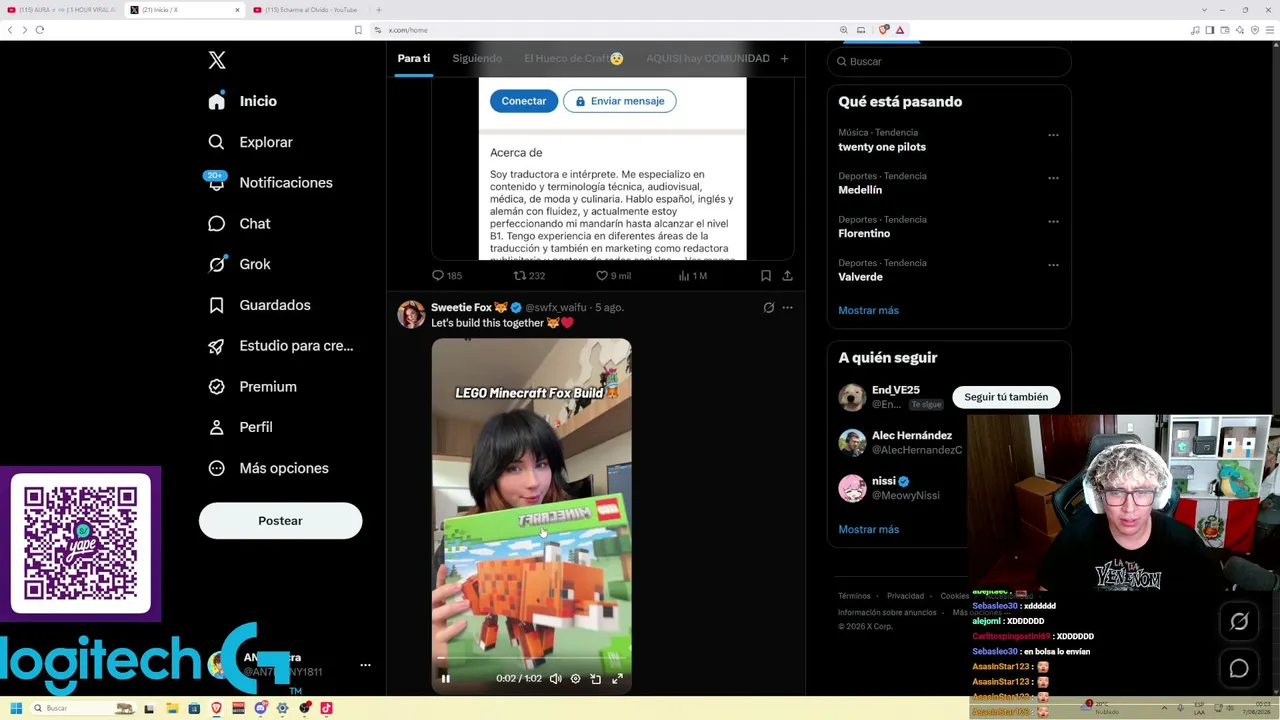Open options for Valverde trend
Viewport: 1280px width, 720px height.
pos(1053,265)
